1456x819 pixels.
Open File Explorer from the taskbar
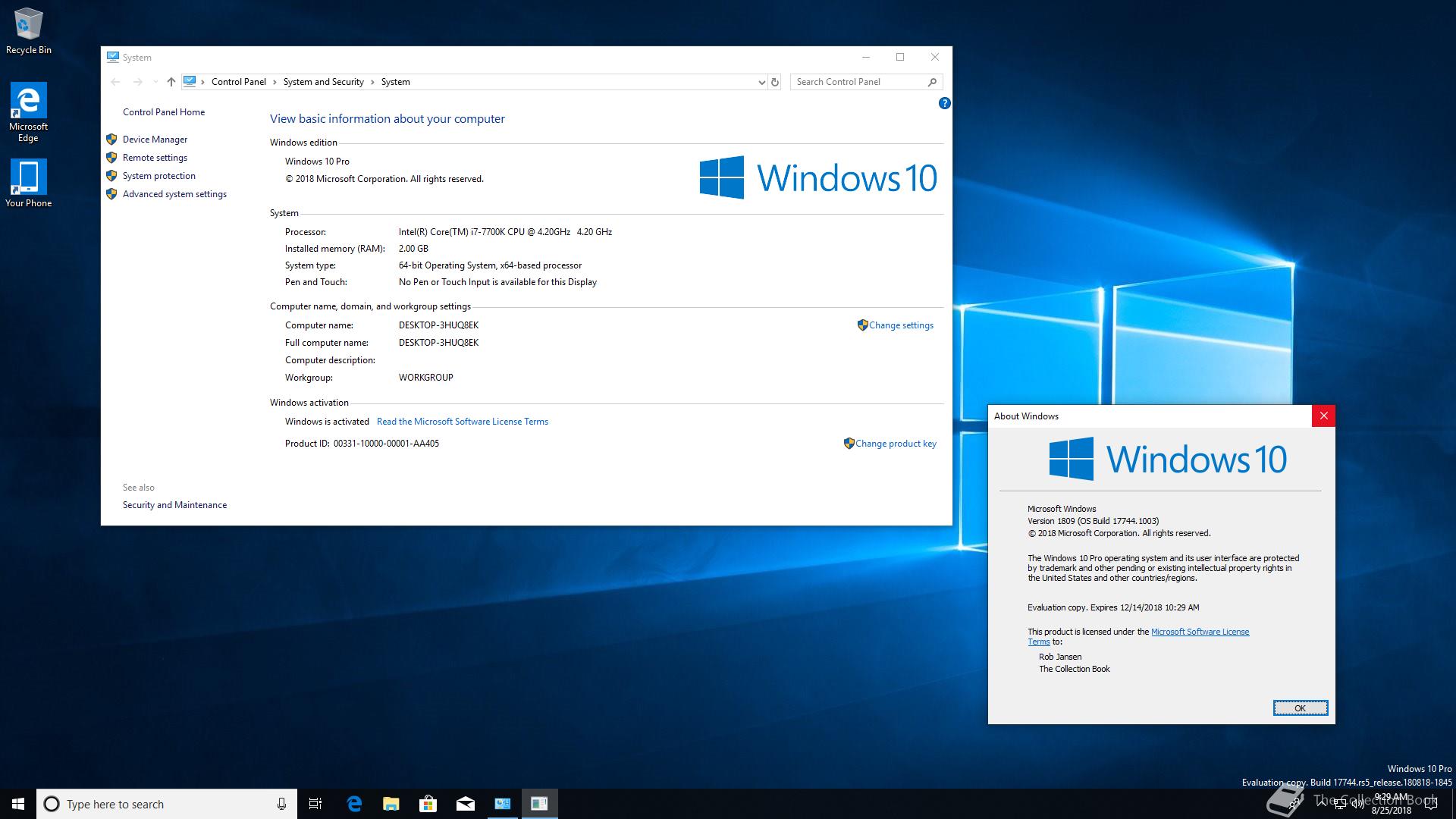[391, 804]
